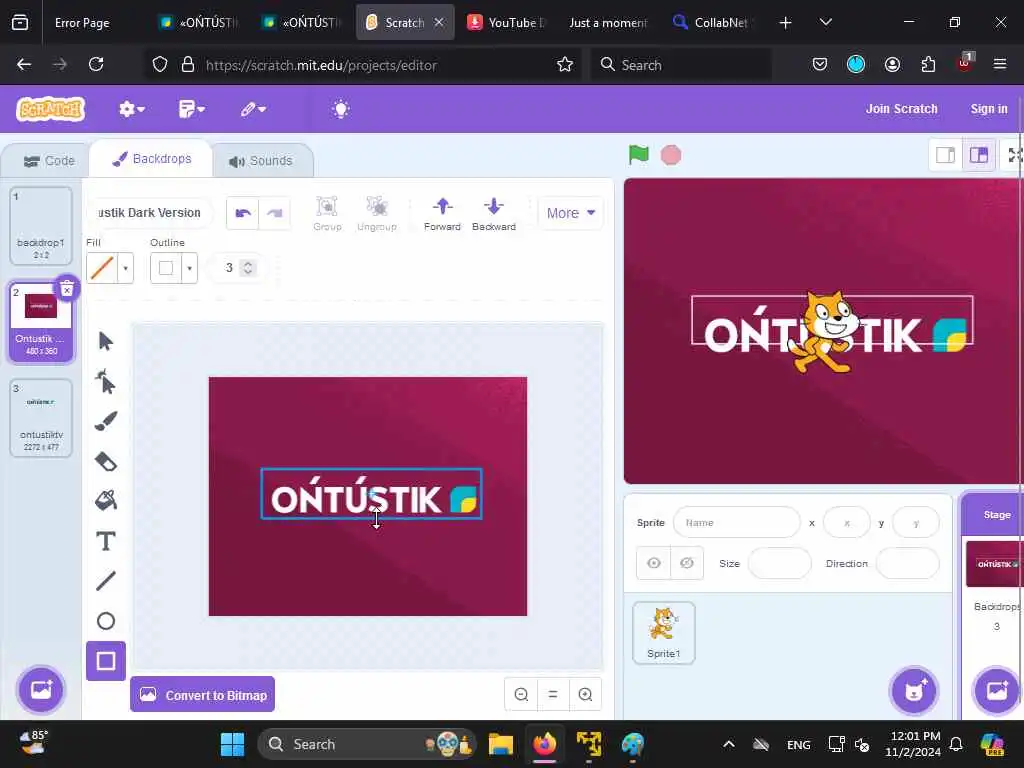
Task: Choose a Backdrop button under Stage
Action: 997,690
